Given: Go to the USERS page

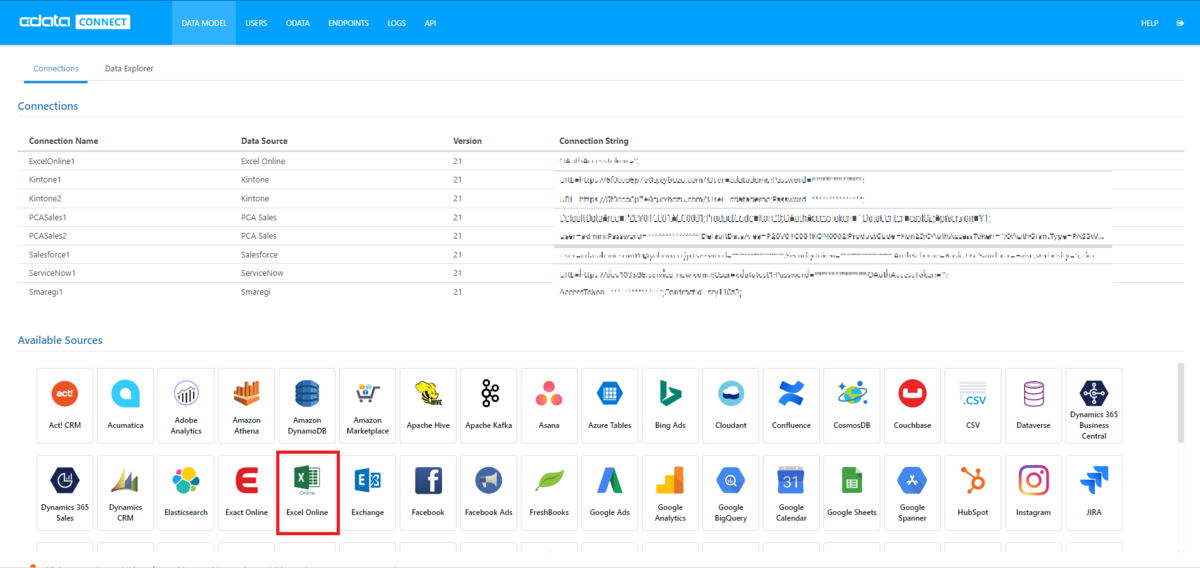Looking at the screenshot, I should tap(256, 22).
